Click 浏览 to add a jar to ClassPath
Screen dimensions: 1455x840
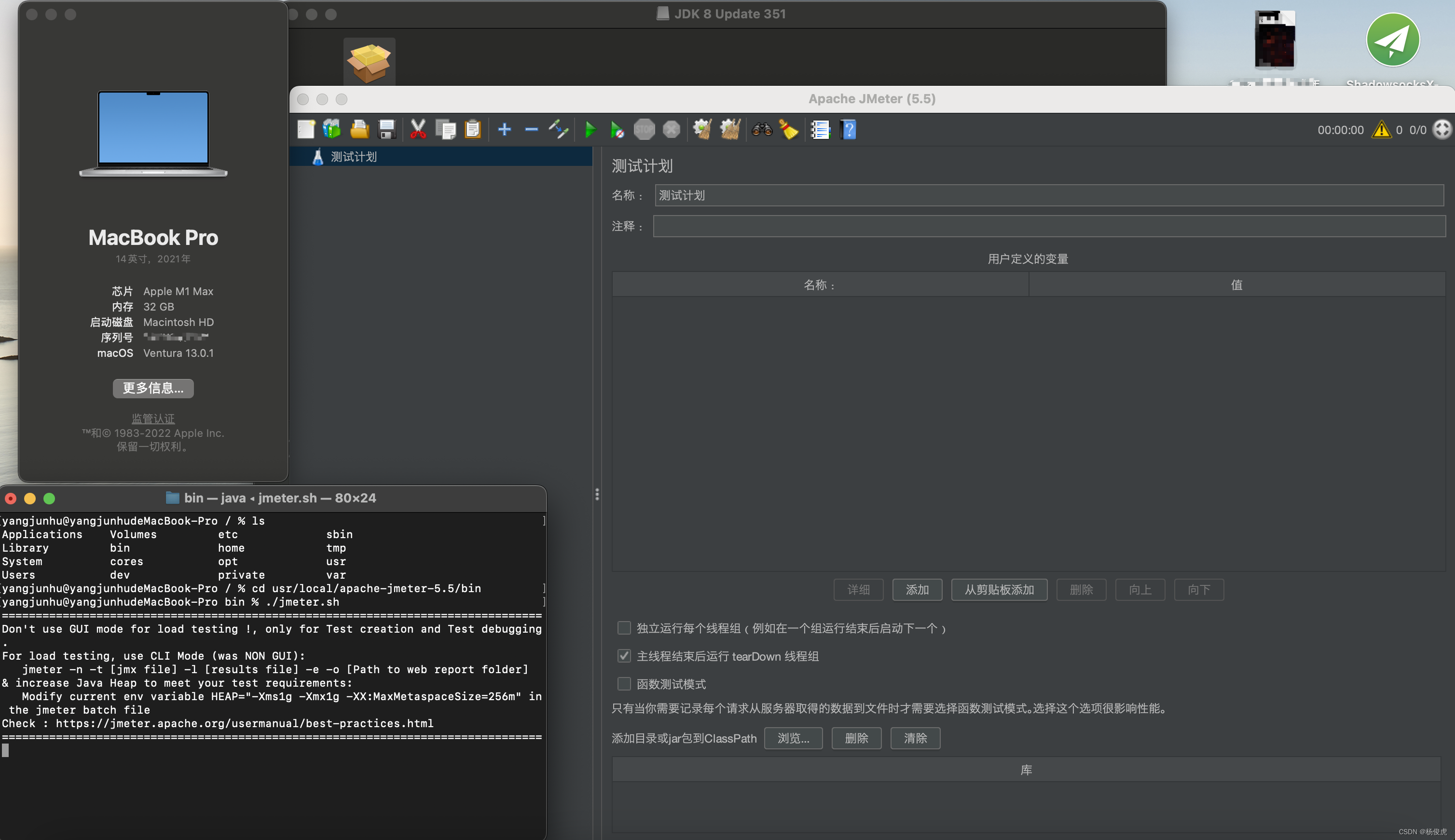[793, 738]
